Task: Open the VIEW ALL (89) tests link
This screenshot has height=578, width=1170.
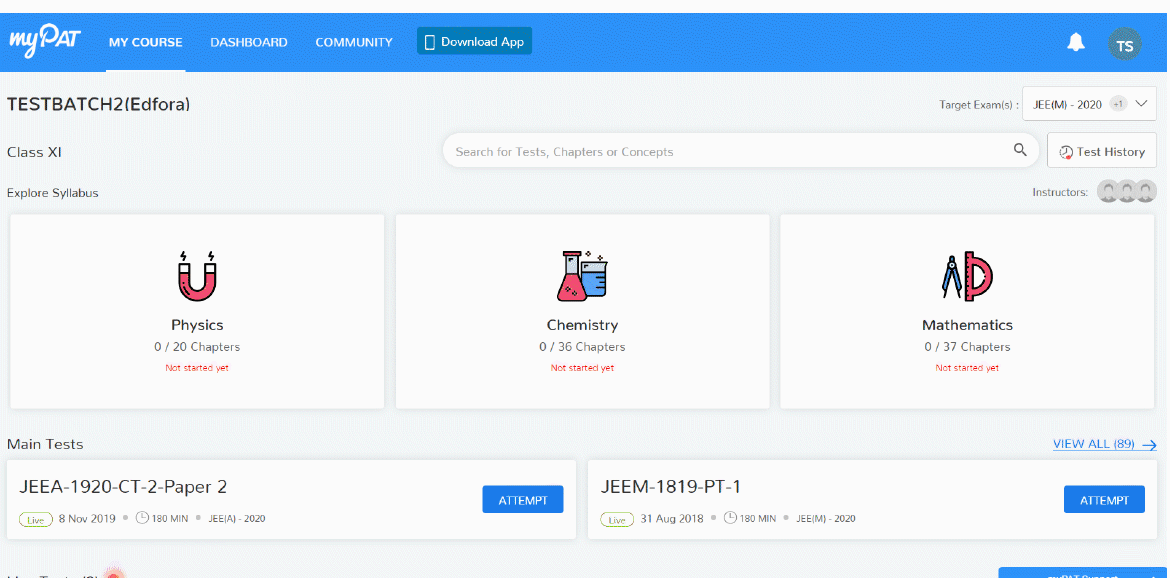Action: (1095, 444)
